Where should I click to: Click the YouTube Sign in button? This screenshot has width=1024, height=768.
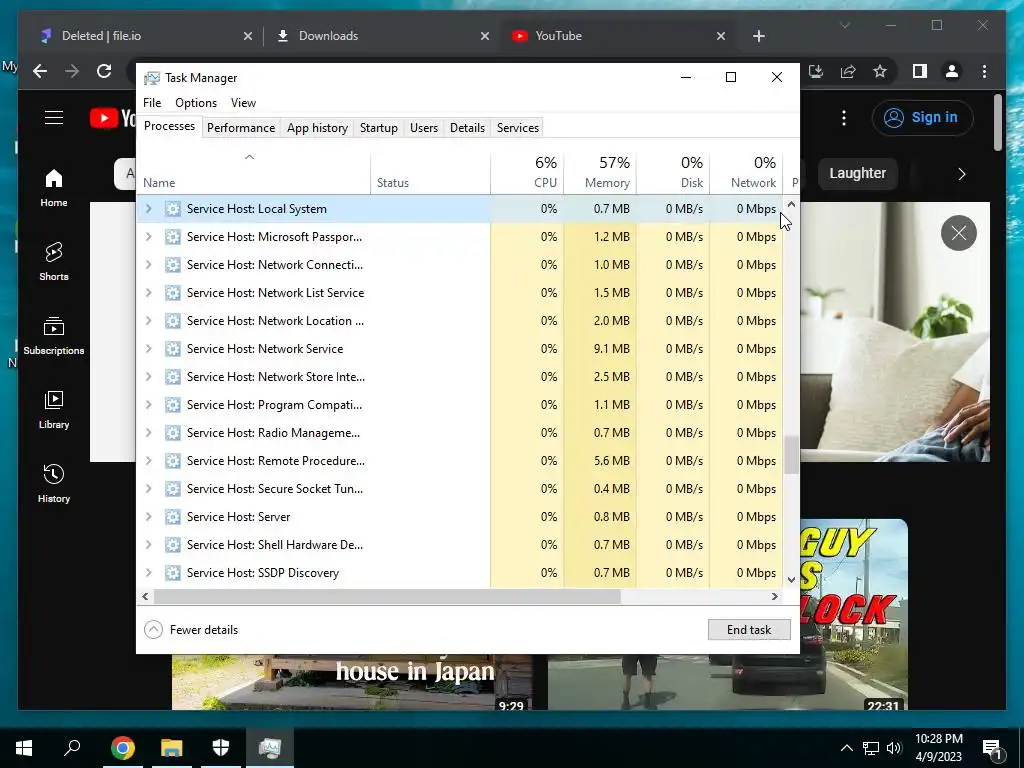[921, 118]
